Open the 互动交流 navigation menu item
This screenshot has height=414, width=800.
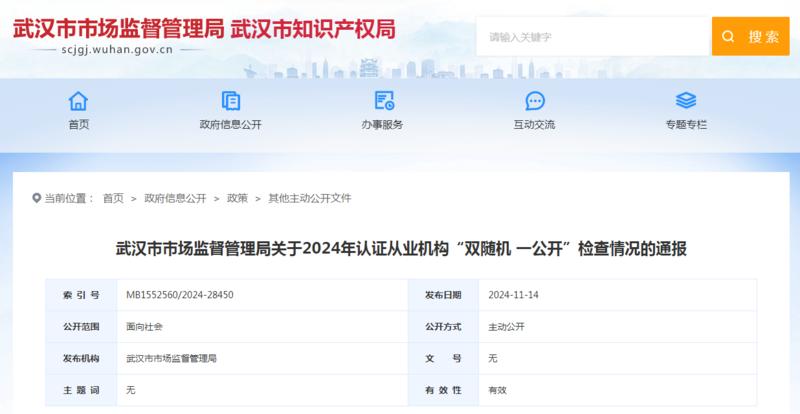534,125
